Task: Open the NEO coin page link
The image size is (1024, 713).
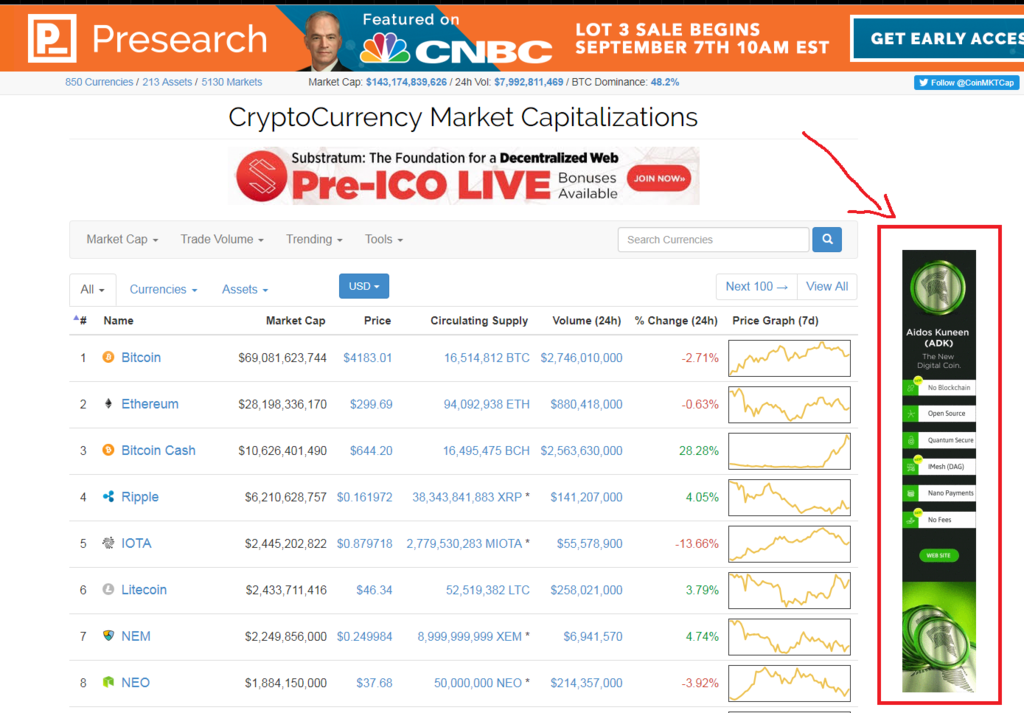Action: coord(135,682)
